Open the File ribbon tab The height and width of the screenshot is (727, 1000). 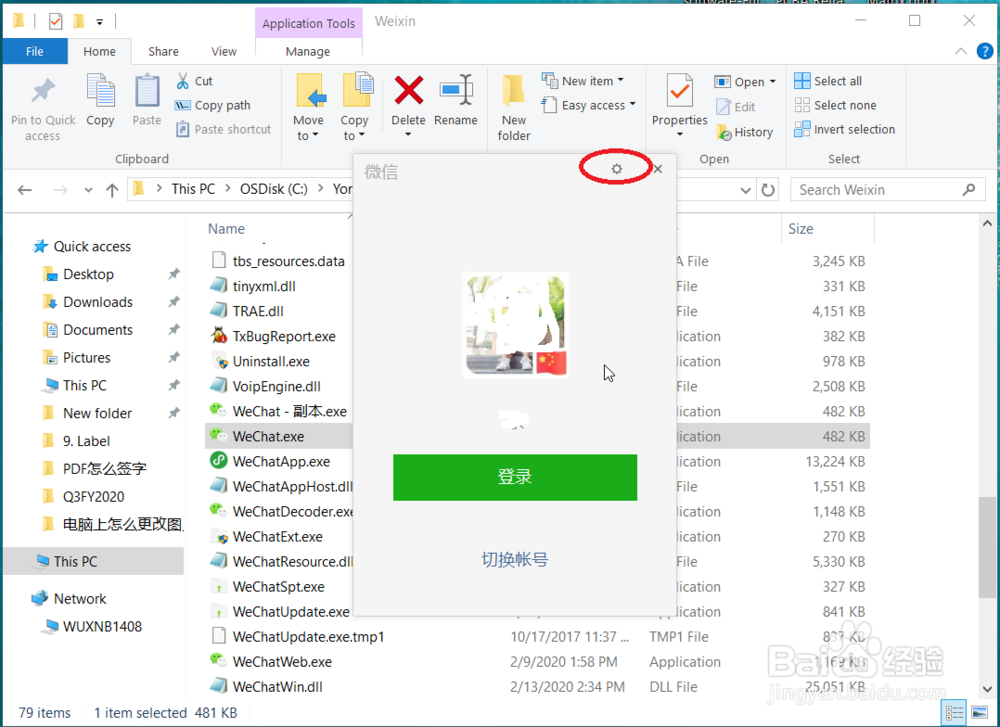pyautogui.click(x=35, y=52)
